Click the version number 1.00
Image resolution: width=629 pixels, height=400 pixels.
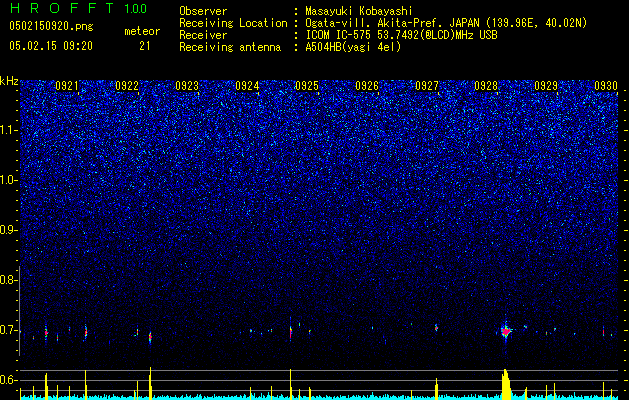coord(136,9)
